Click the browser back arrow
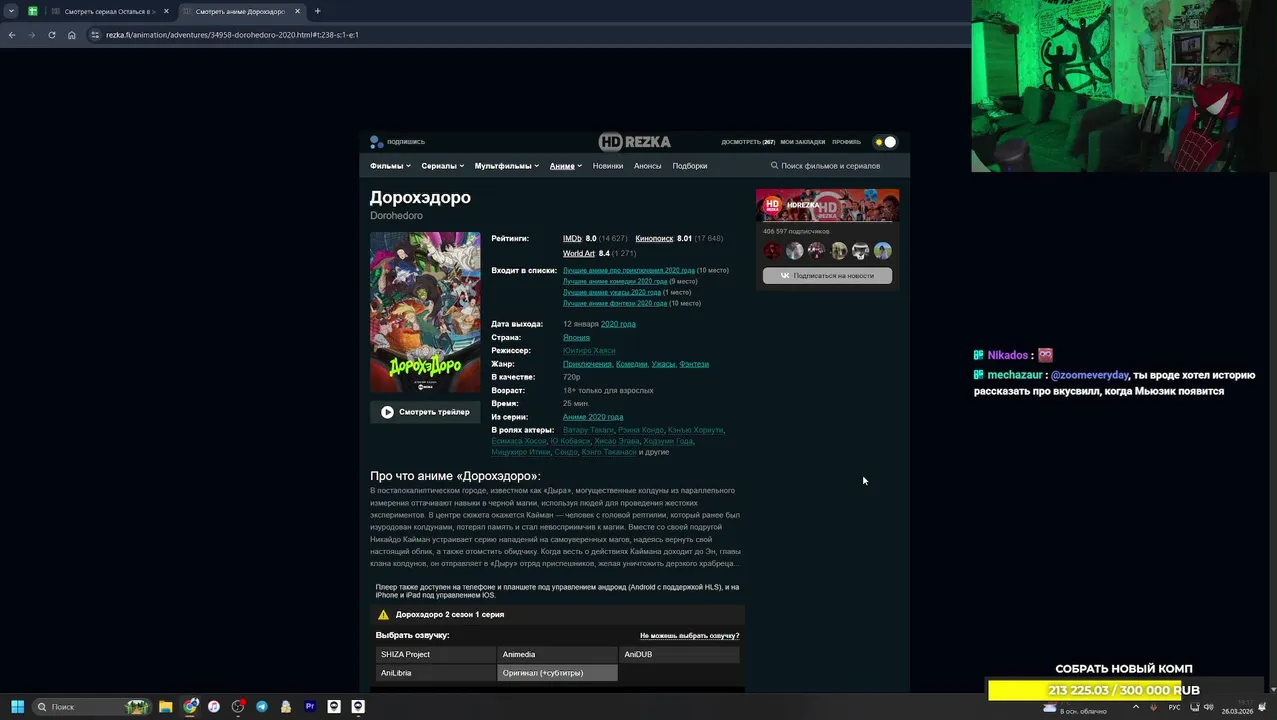1277x720 pixels. pyautogui.click(x=12, y=35)
